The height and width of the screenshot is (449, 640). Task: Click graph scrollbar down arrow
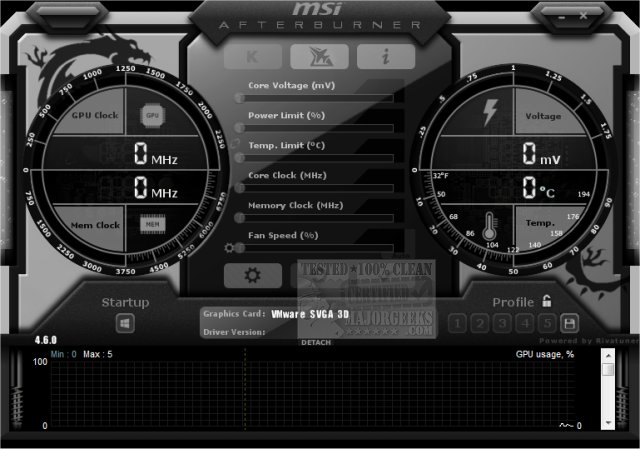(x=608, y=423)
